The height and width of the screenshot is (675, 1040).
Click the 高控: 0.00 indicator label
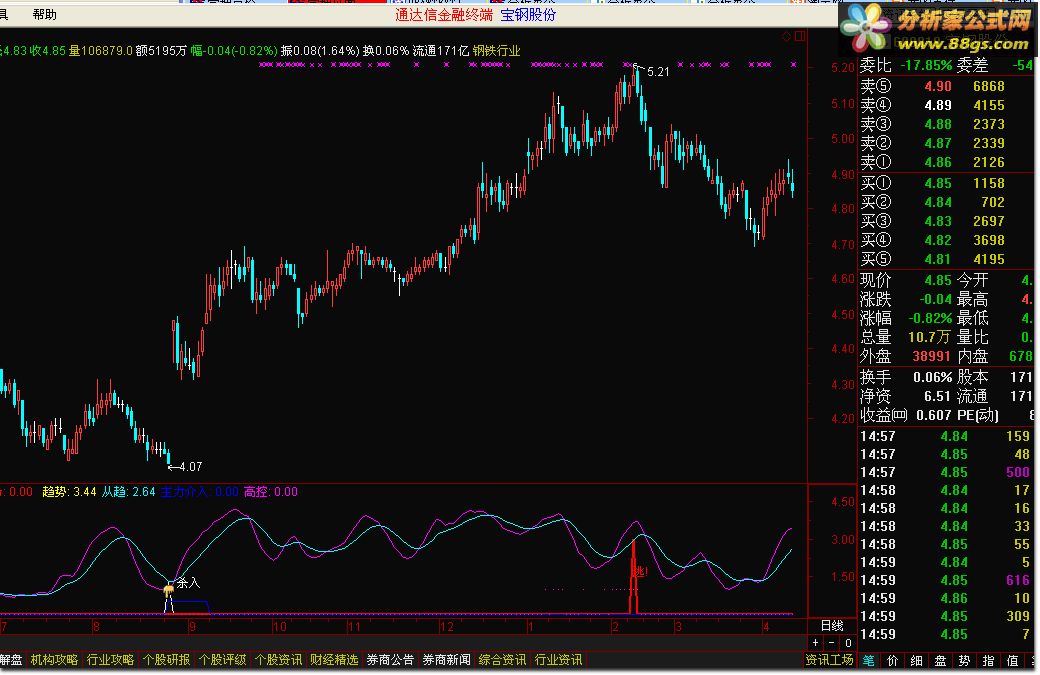[271, 492]
